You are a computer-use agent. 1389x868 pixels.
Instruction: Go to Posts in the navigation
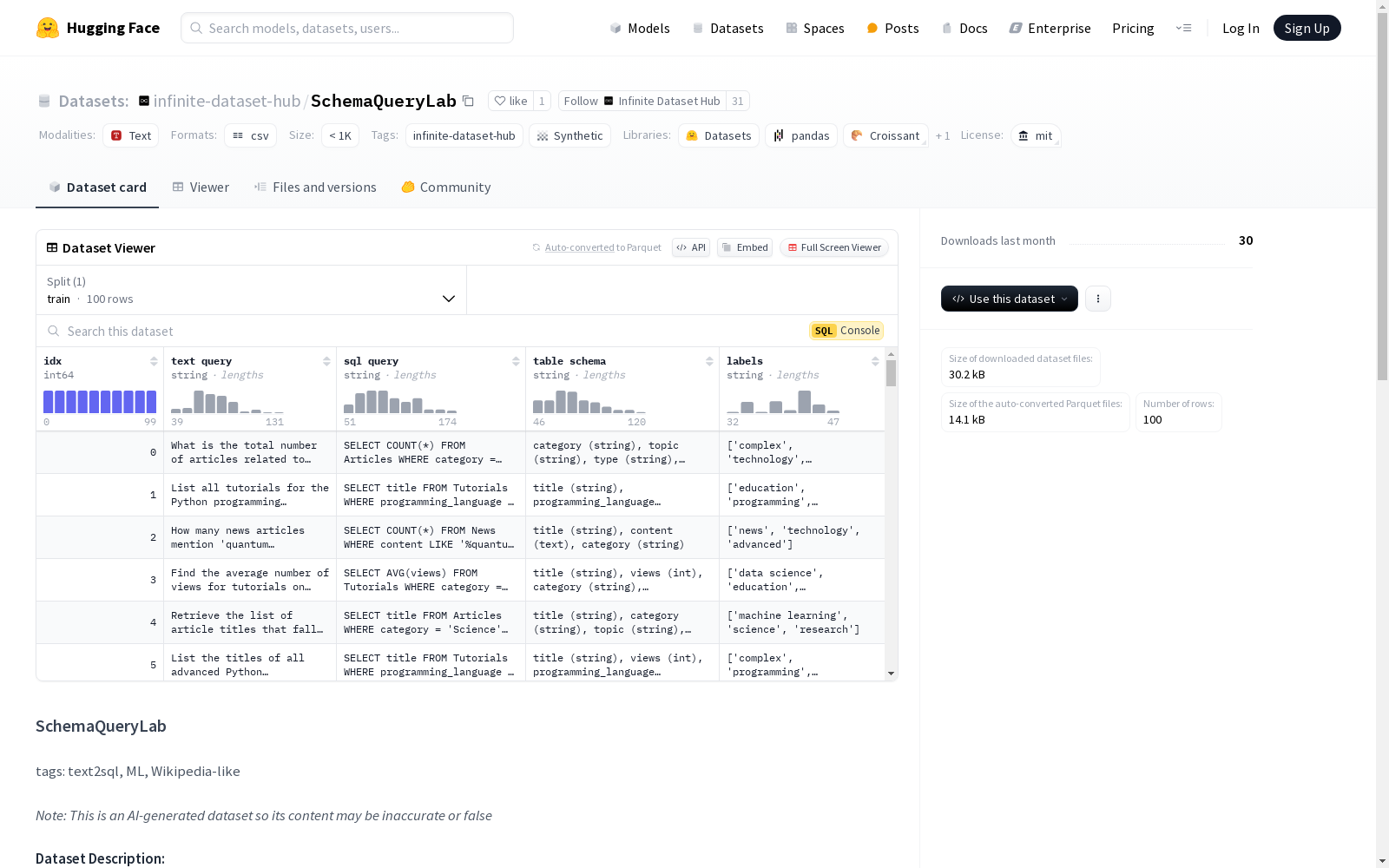892,28
